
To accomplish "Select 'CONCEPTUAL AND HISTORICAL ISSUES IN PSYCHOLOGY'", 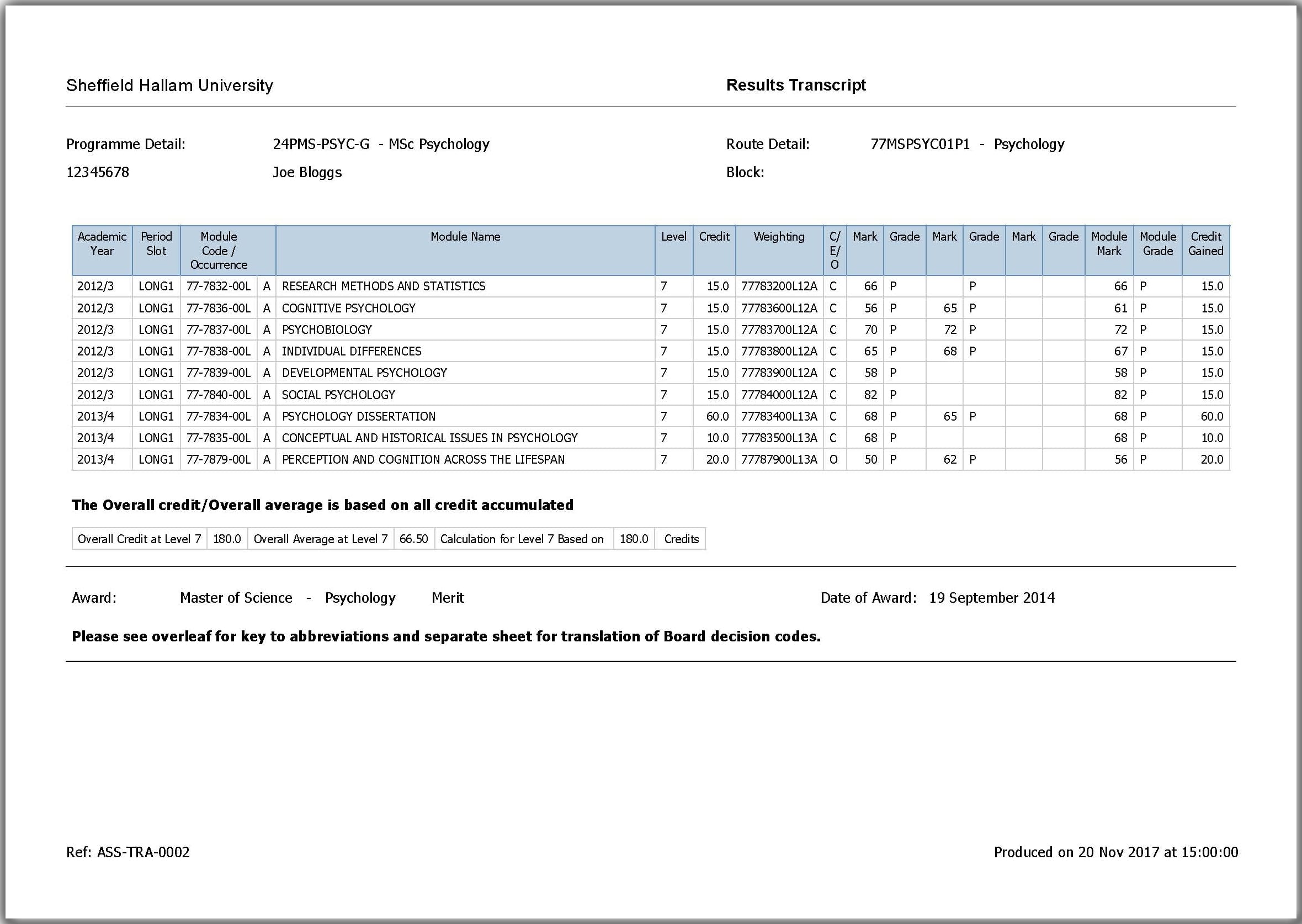I will (429, 438).
